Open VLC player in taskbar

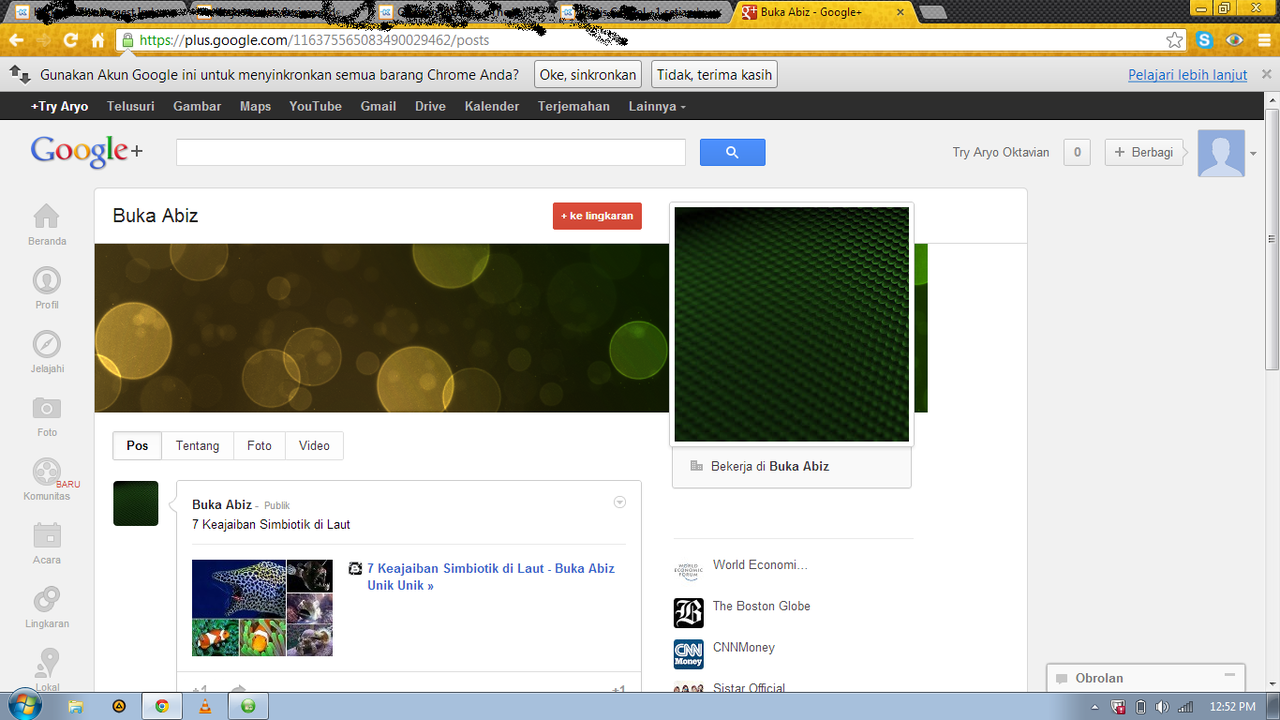click(205, 706)
